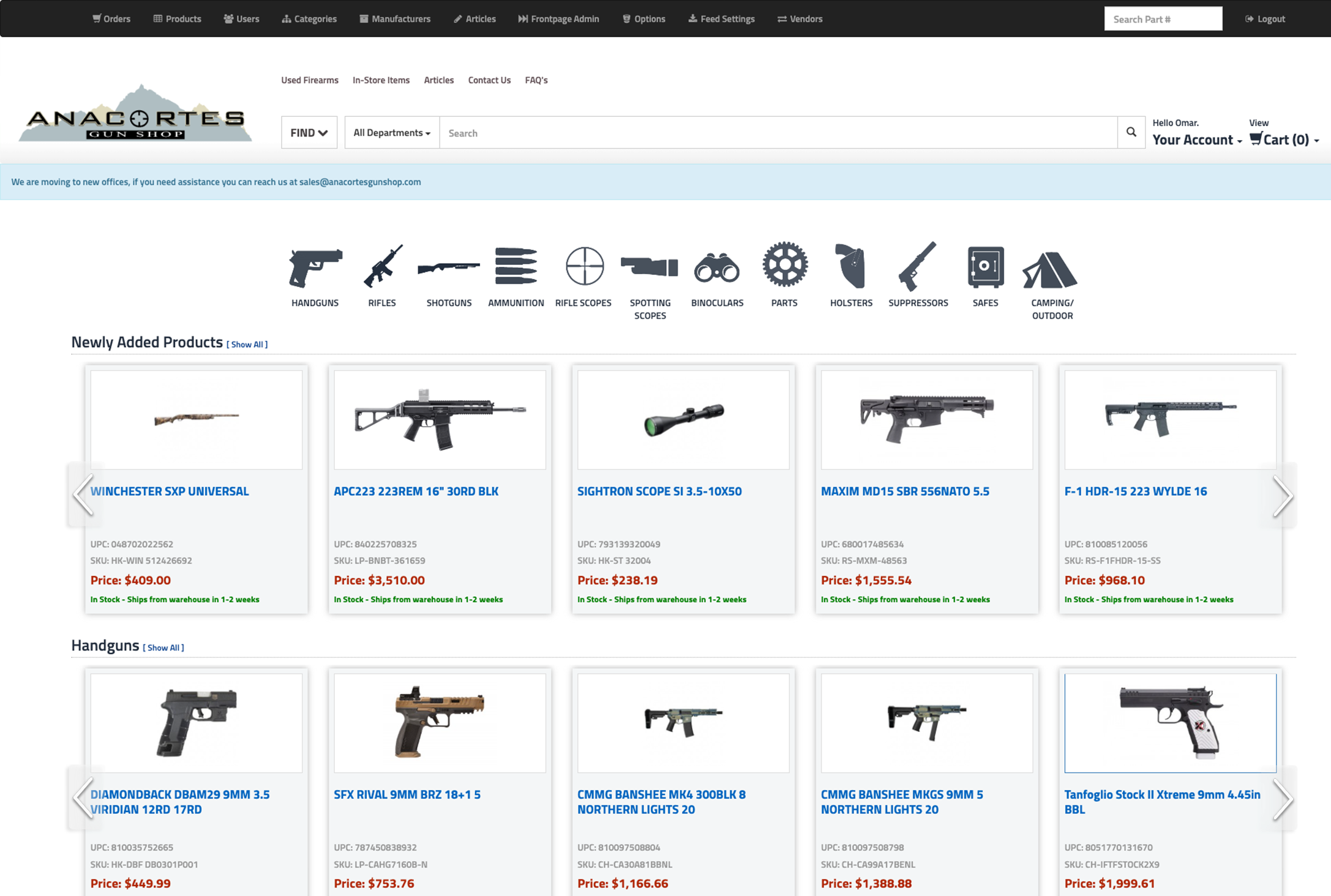This screenshot has height=896, width=1331.
Task: Click the Tanfoglio Stock II pistol image
Action: pyautogui.click(x=1171, y=723)
